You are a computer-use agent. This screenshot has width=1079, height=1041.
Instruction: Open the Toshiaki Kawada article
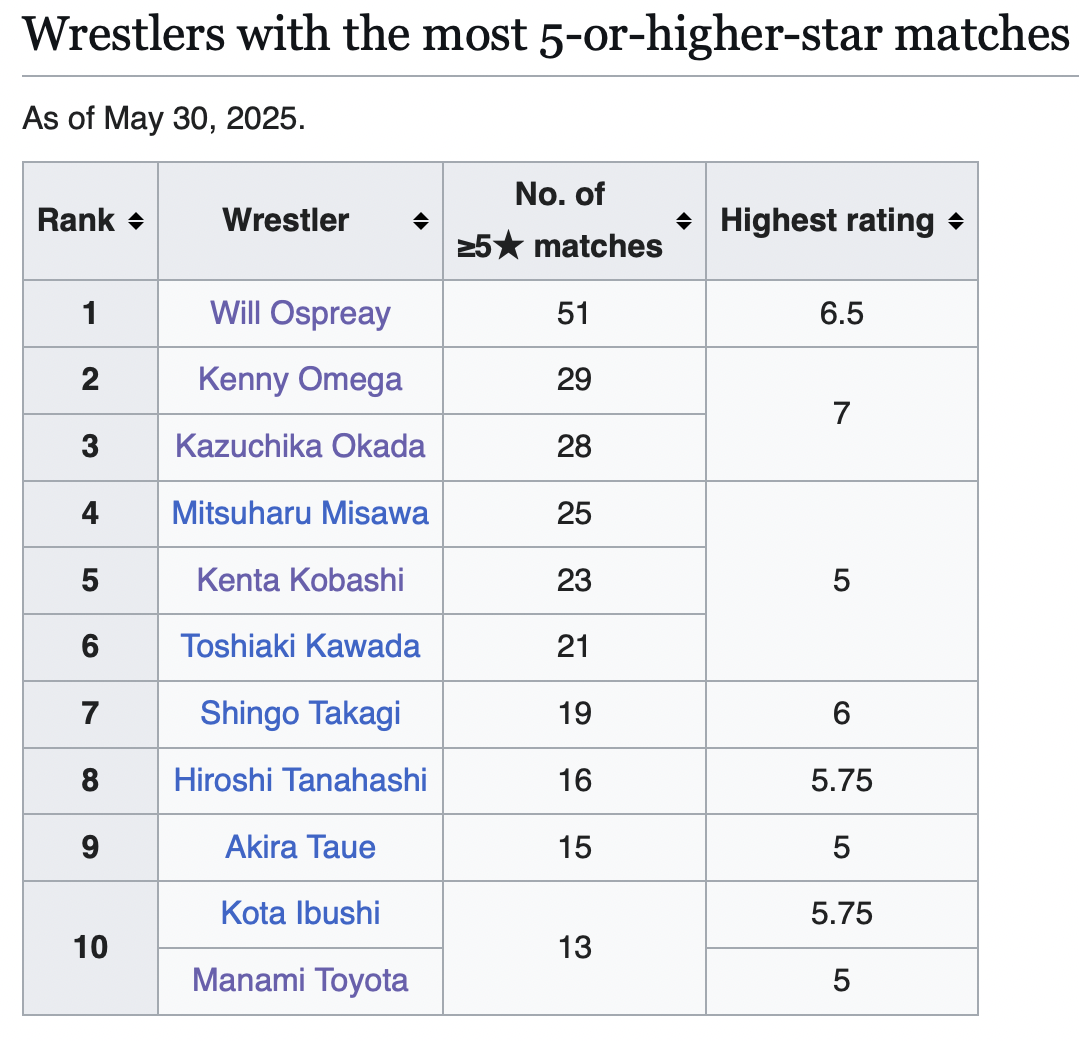[300, 646]
